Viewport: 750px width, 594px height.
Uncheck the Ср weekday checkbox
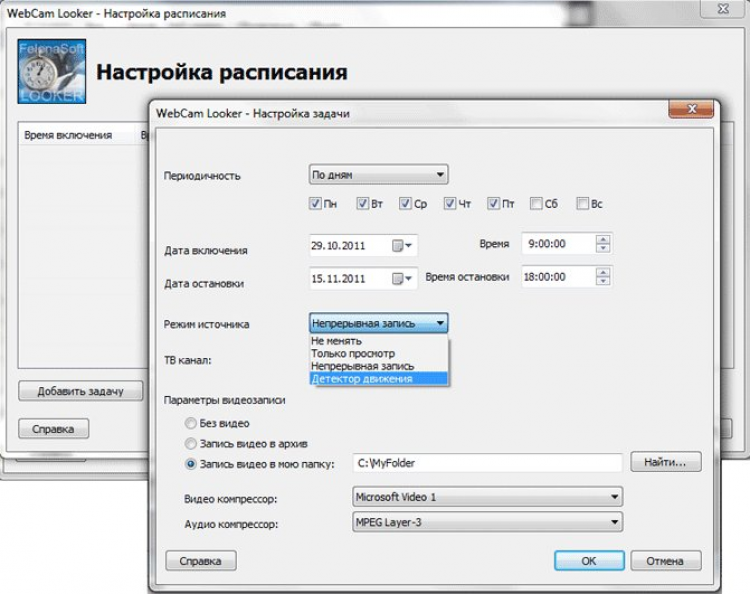[x=405, y=204]
